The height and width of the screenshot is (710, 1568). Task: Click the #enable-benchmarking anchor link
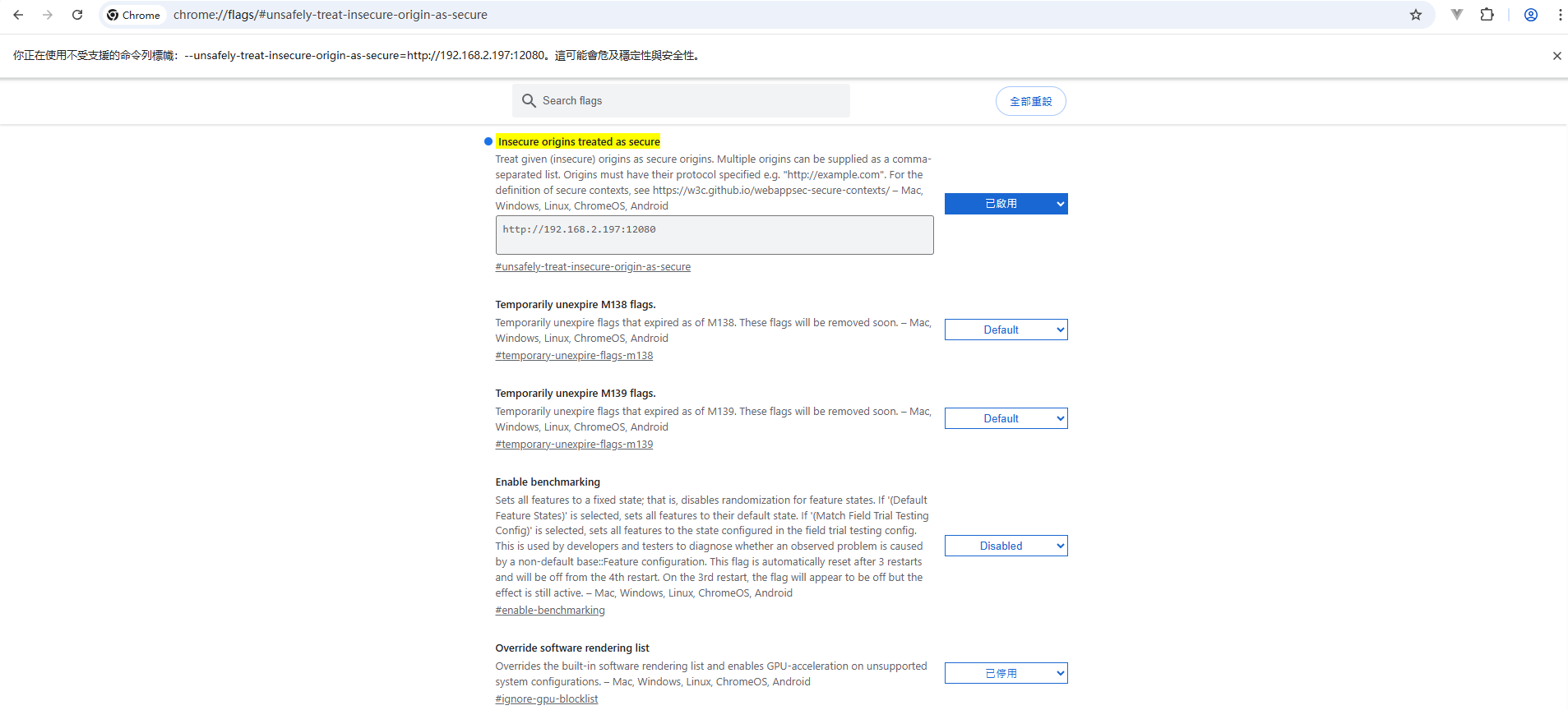pyautogui.click(x=550, y=611)
